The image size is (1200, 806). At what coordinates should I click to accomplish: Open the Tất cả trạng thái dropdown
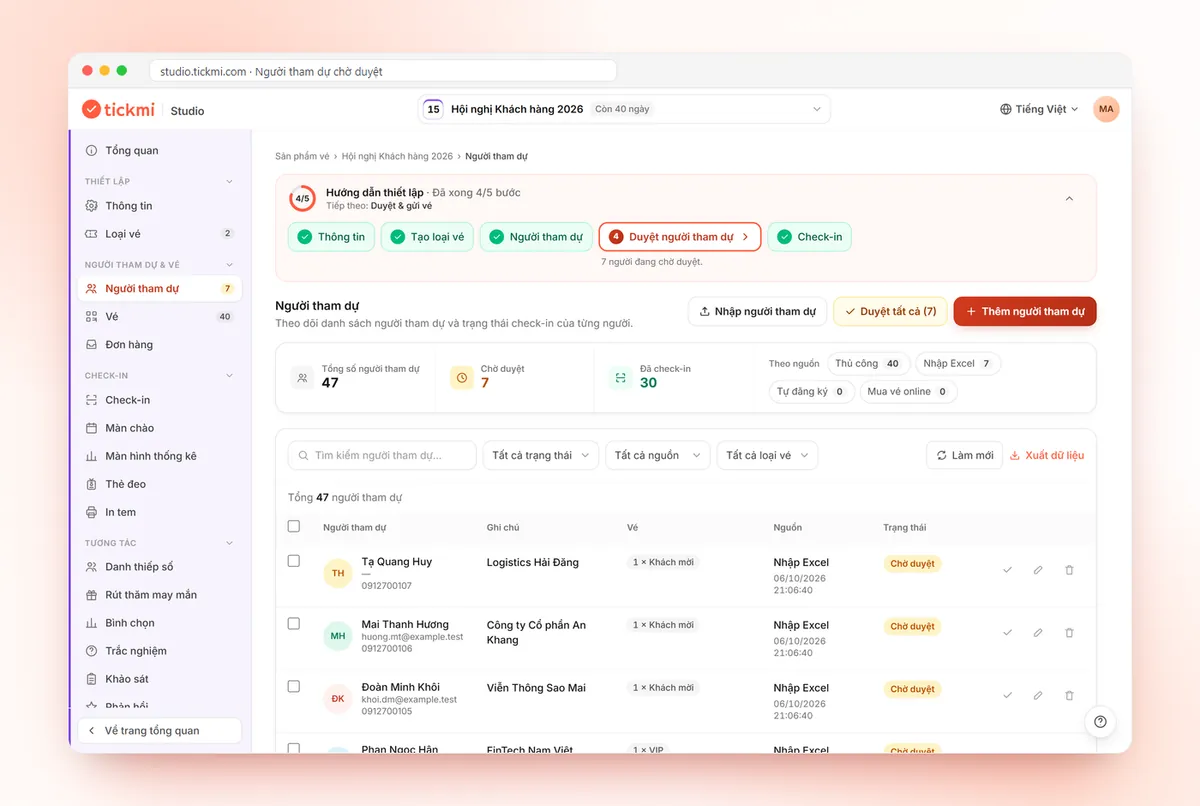(x=541, y=455)
